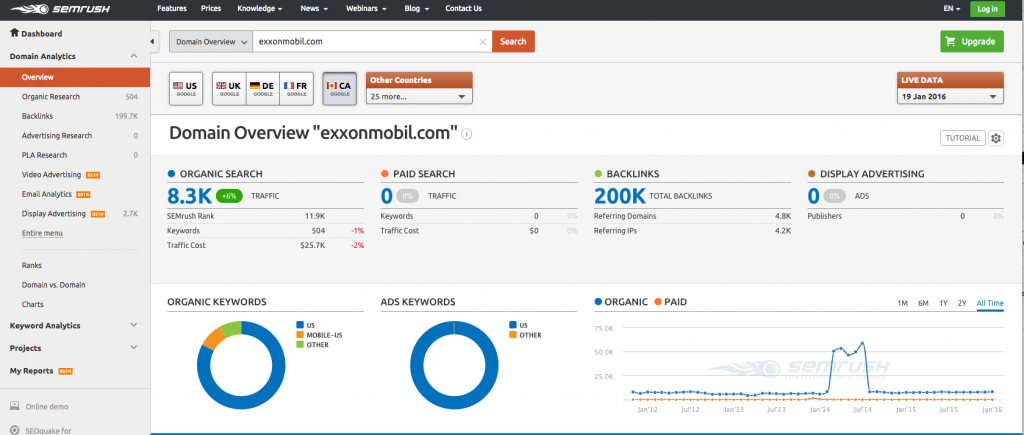Open Contact Us page
This screenshot has height=435, width=1024.
coord(464,8)
